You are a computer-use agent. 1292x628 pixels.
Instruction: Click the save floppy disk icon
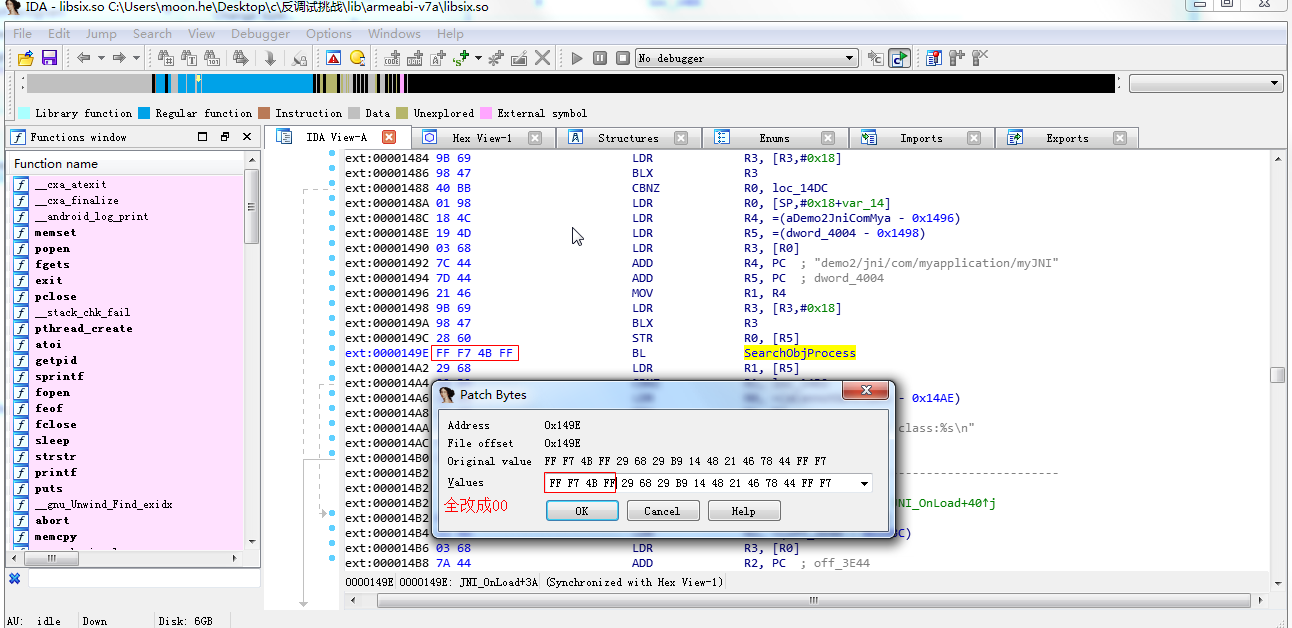[x=49, y=58]
